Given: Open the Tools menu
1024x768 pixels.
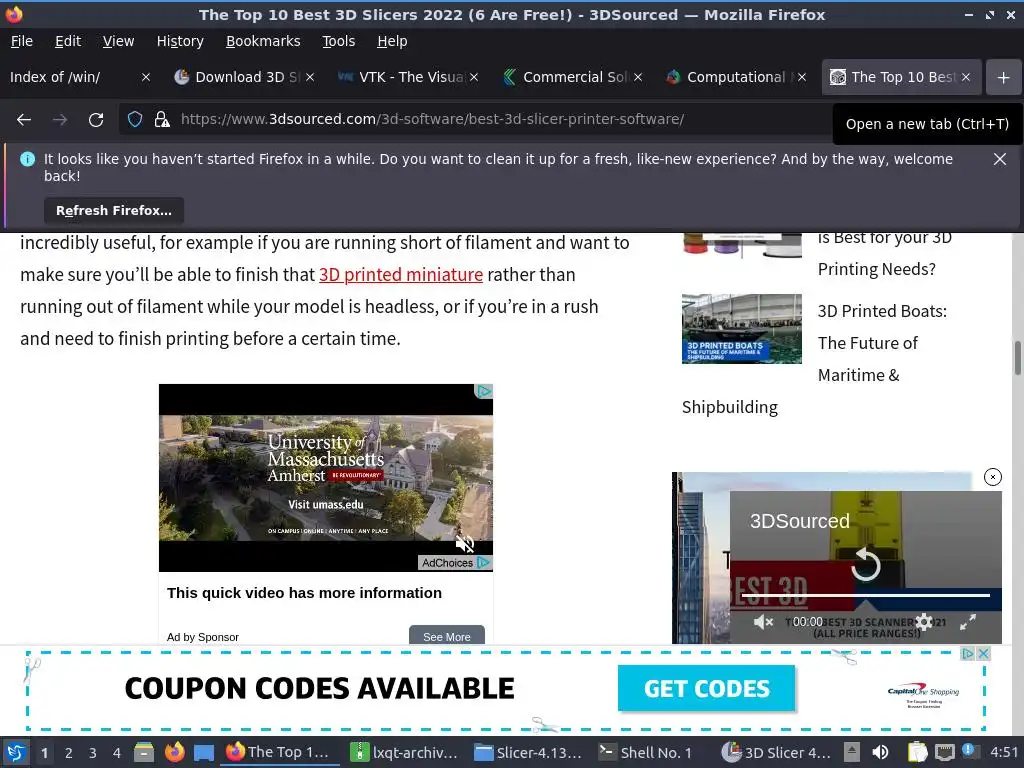Looking at the screenshot, I should 338,41.
